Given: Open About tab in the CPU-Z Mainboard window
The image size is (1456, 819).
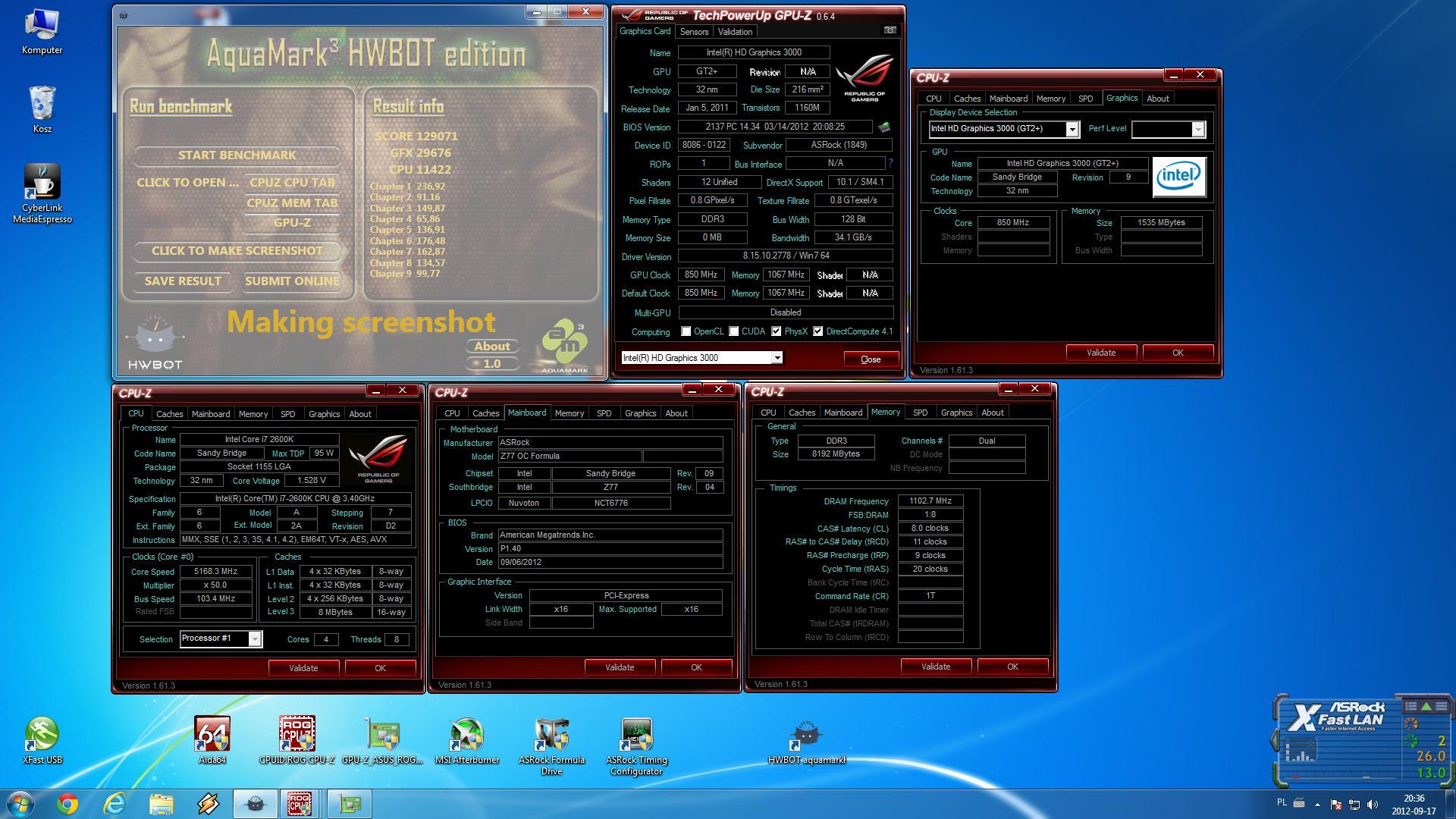Looking at the screenshot, I should [676, 413].
